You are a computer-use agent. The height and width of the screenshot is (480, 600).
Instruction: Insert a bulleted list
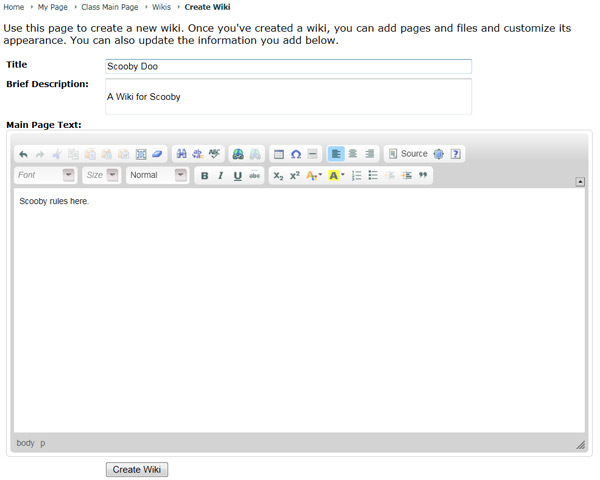[x=373, y=176]
